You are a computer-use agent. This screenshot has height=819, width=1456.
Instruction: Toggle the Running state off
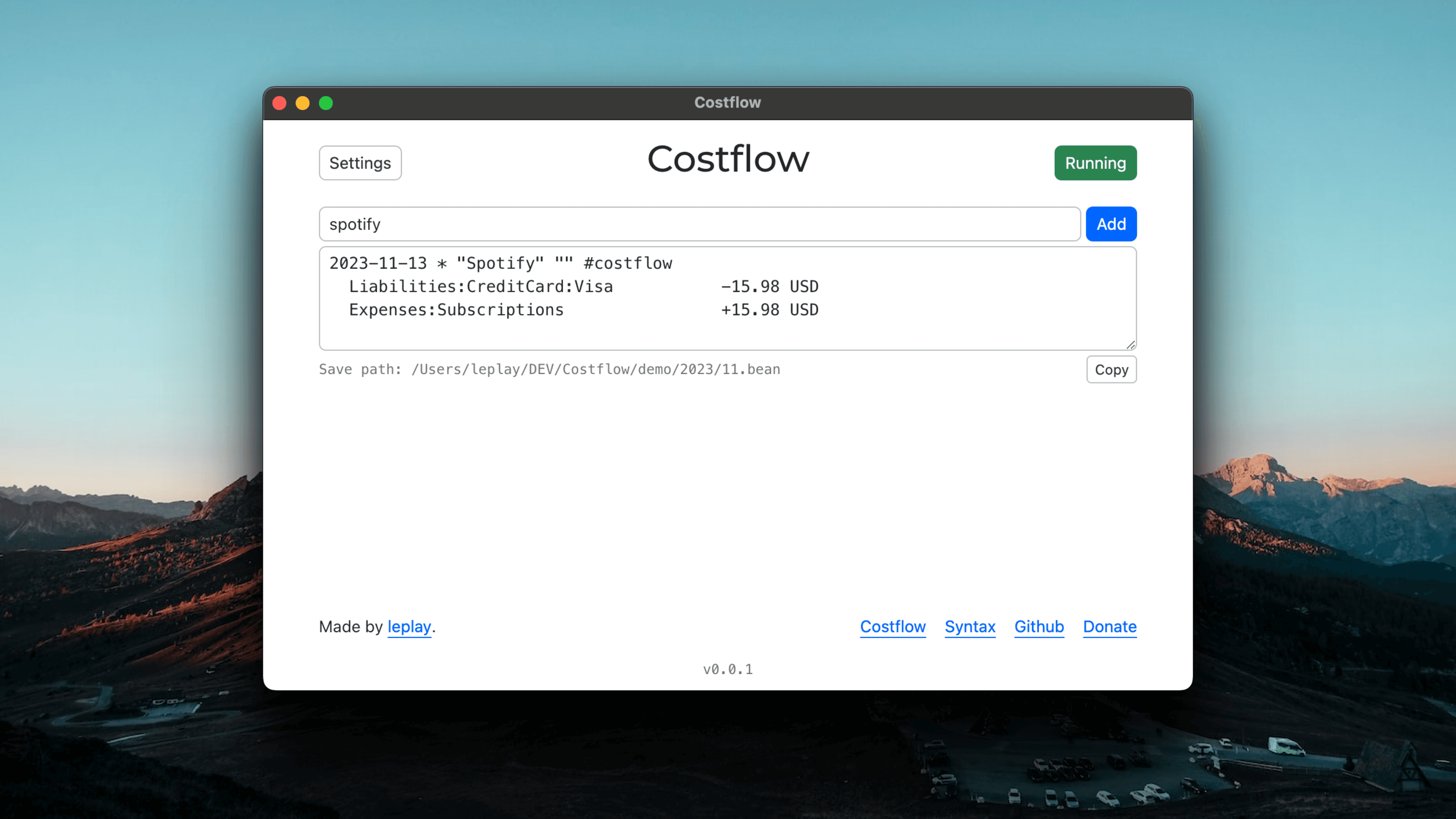point(1095,162)
